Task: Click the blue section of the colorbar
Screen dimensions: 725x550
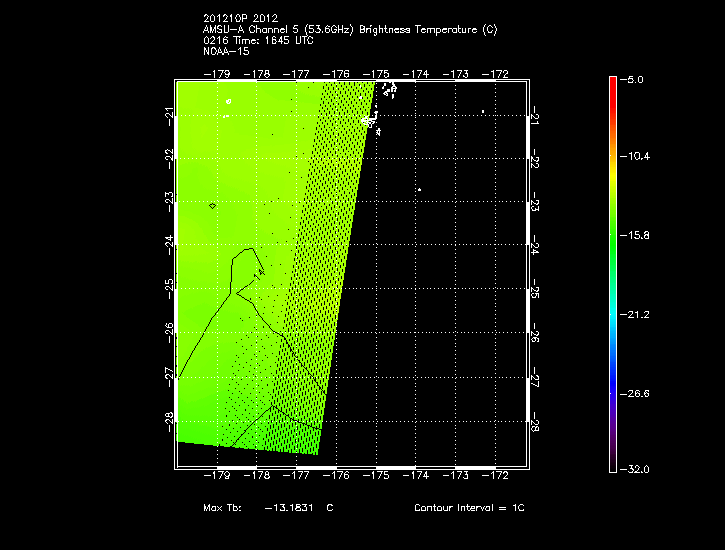Action: (612, 375)
